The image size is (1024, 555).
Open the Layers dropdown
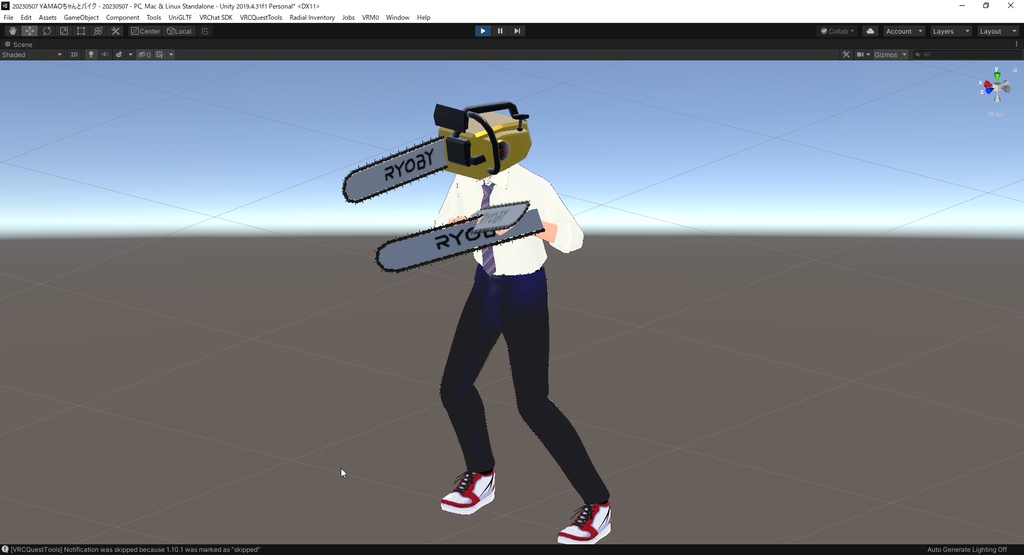point(950,31)
